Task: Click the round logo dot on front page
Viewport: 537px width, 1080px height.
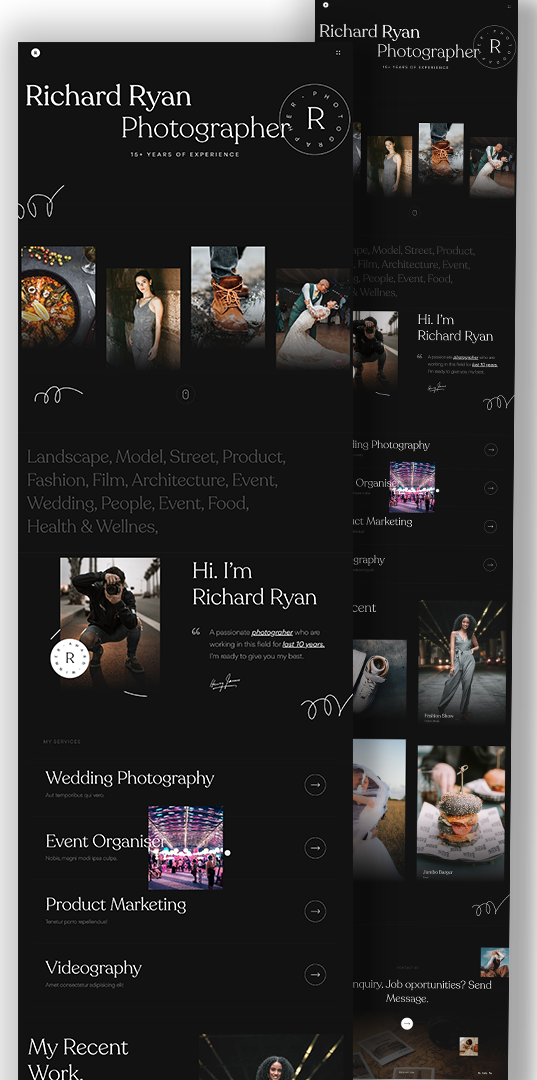Action: point(36,53)
